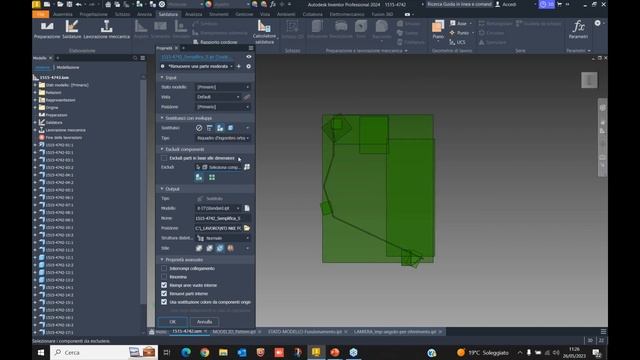640x360 pixels.
Task: Select the fourth Stile option icon
Action: 231,248
